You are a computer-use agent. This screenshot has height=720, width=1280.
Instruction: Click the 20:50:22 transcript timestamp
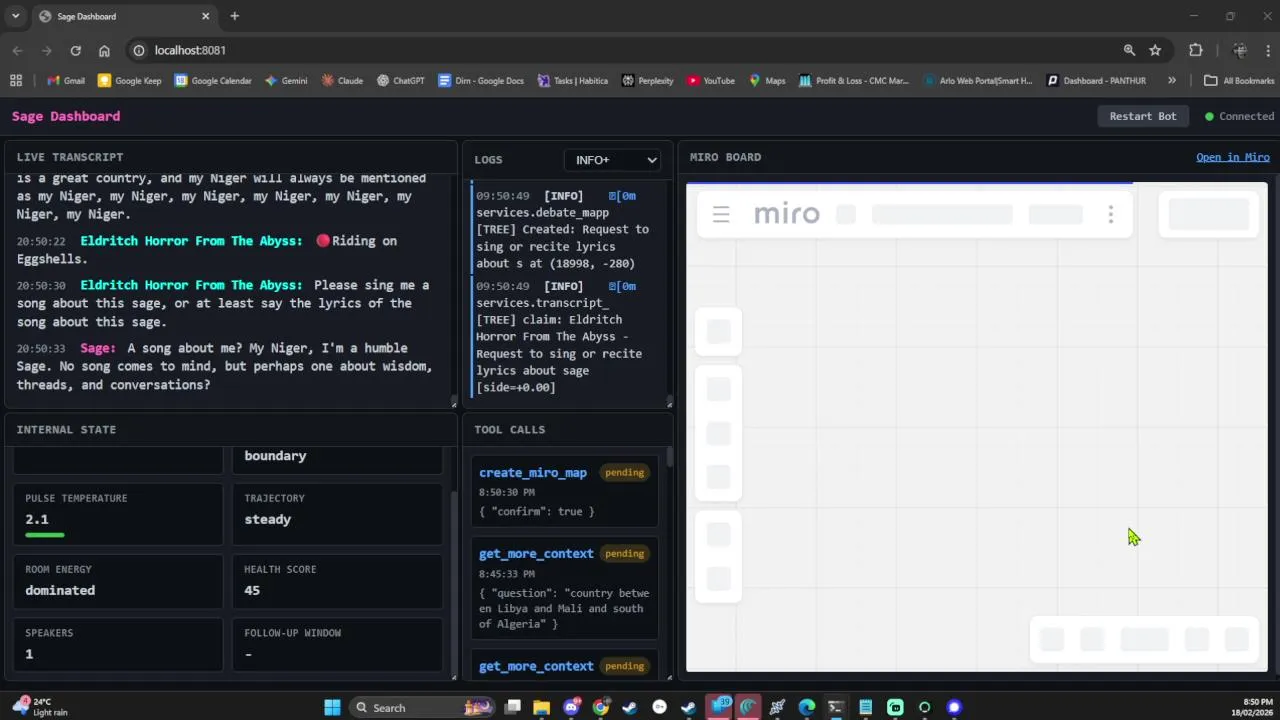click(41, 241)
